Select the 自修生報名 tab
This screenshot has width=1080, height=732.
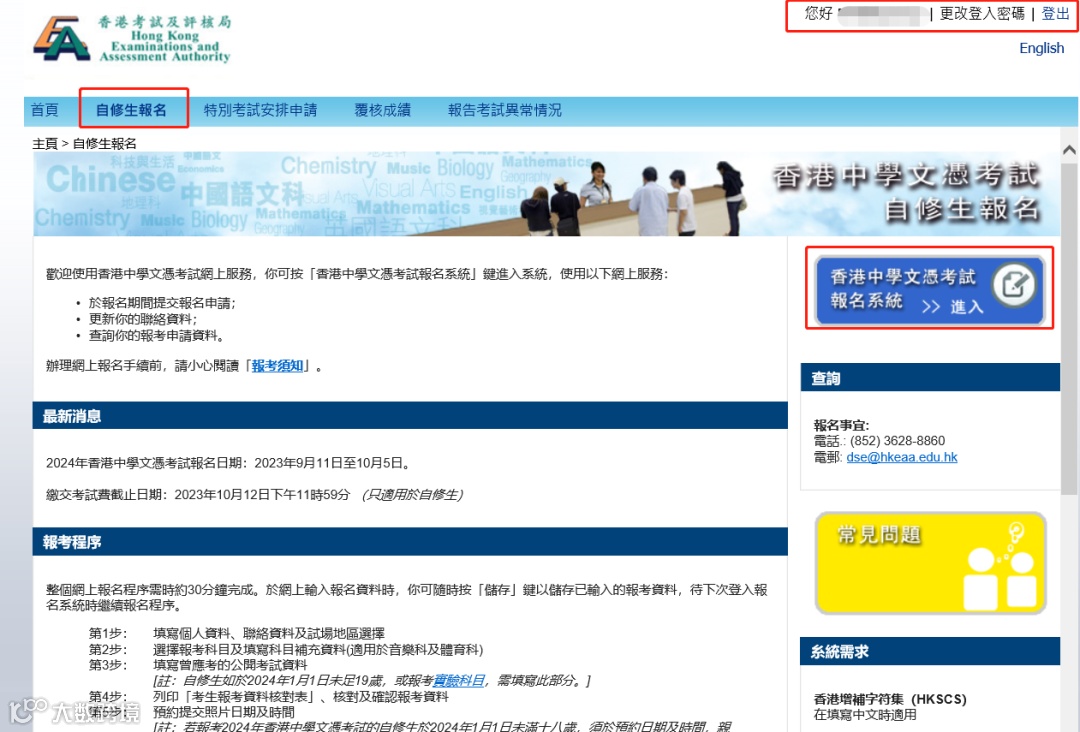[132, 109]
